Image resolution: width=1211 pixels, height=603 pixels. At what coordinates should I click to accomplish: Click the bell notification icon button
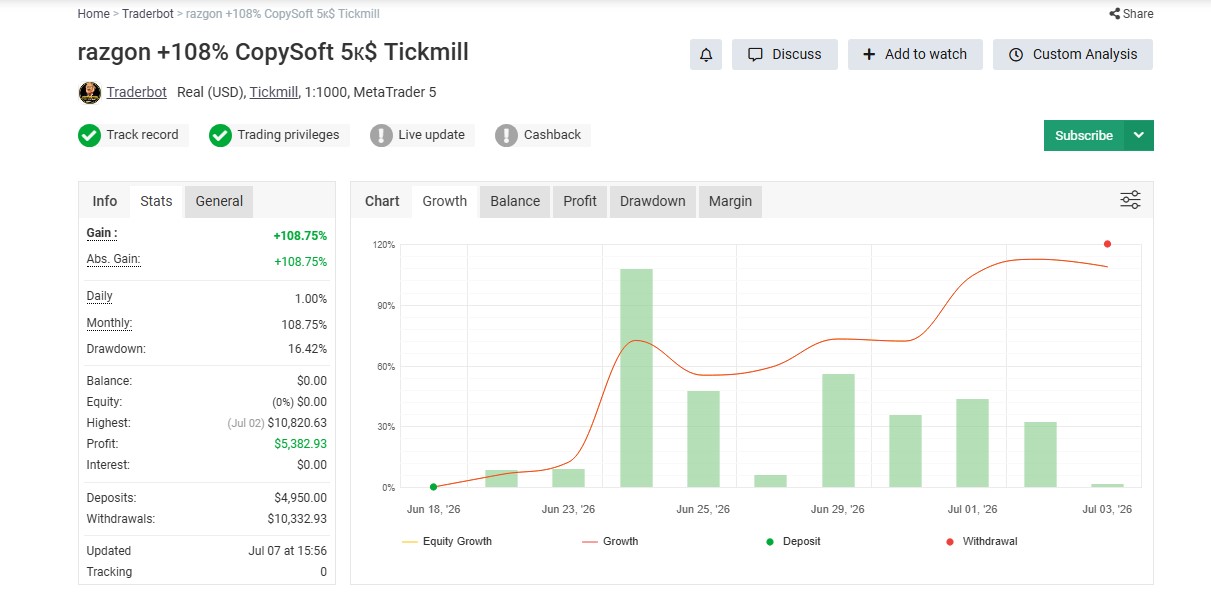coord(706,55)
